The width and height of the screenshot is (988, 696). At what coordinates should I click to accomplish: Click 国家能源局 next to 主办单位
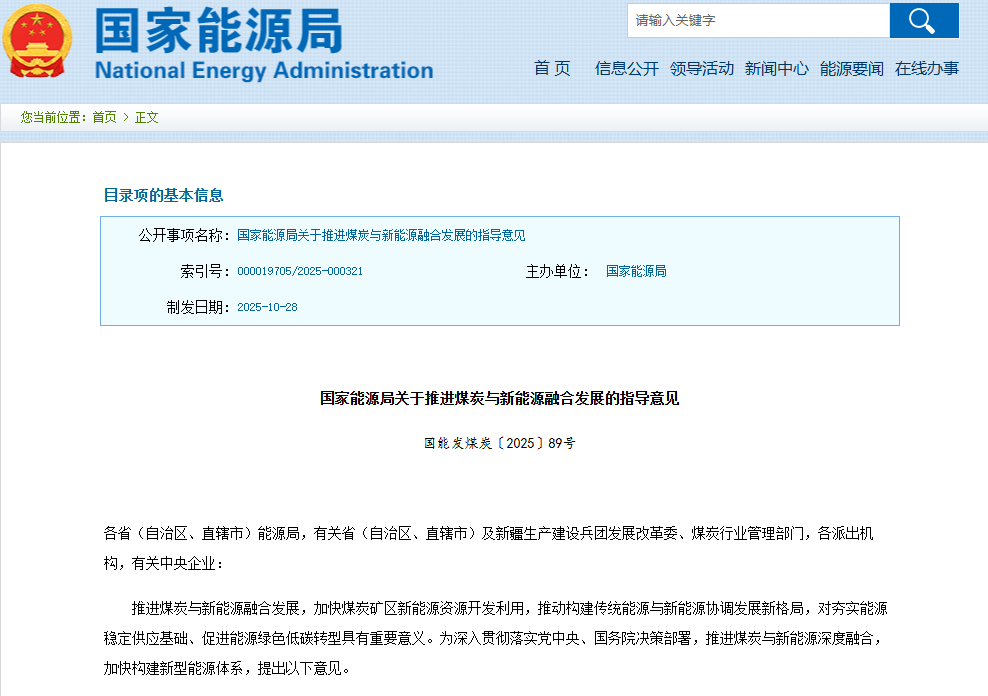point(636,271)
